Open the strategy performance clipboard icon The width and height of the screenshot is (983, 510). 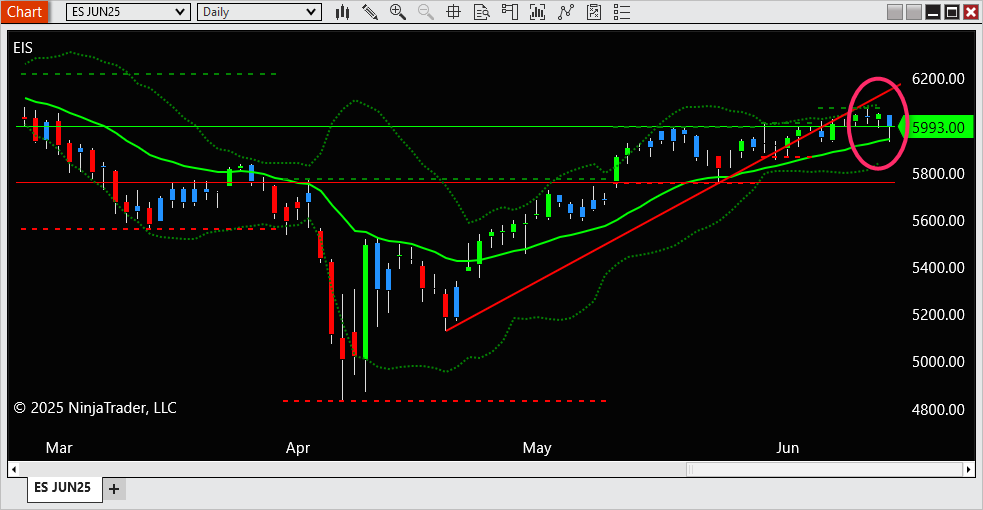click(x=594, y=12)
